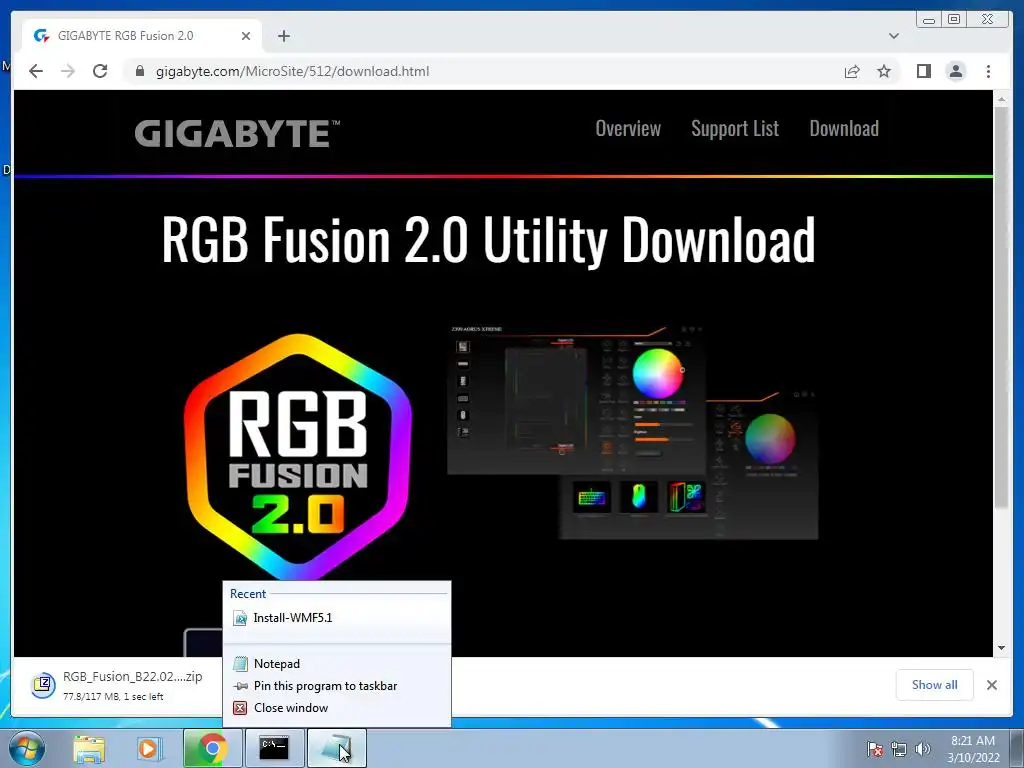The width and height of the screenshot is (1024, 768).
Task: Switch to Chrome taskbar button
Action: point(212,748)
